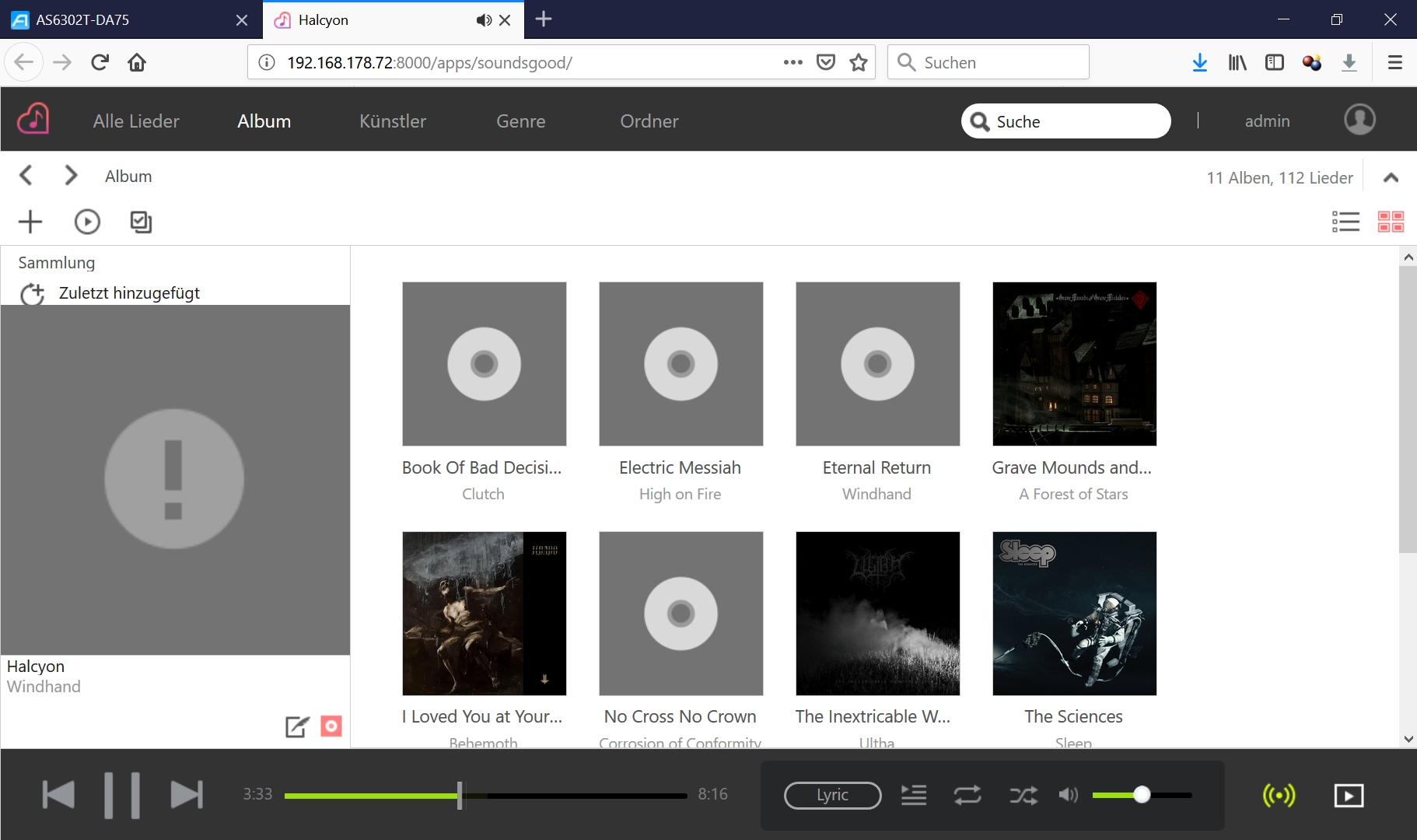1417x840 pixels.
Task: Activate the multi-select checkbox icon
Action: click(x=141, y=222)
